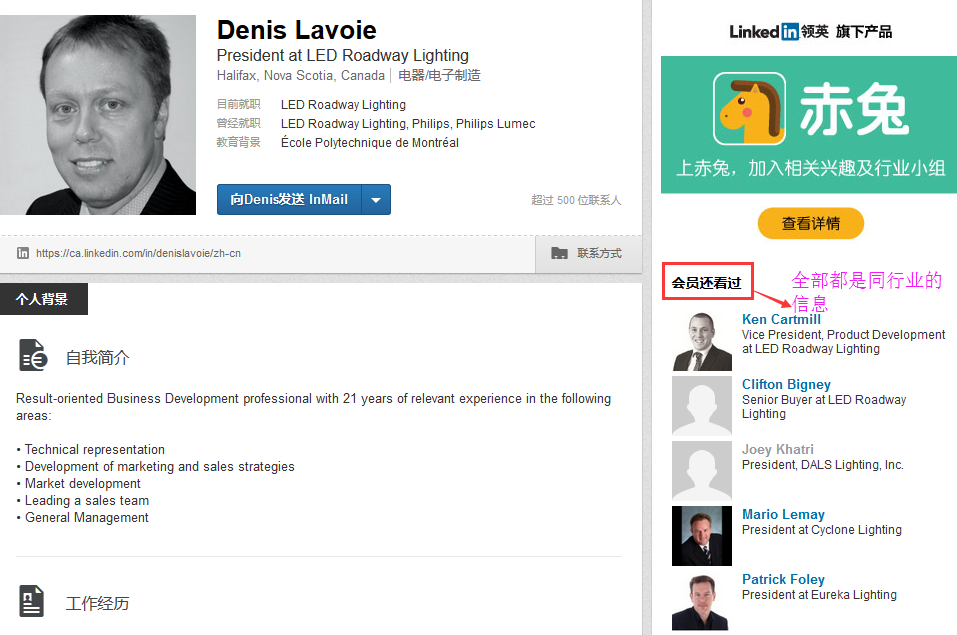Click 'President at Eureka Lighting' text
The height and width of the screenshot is (635, 957).
[x=819, y=595]
